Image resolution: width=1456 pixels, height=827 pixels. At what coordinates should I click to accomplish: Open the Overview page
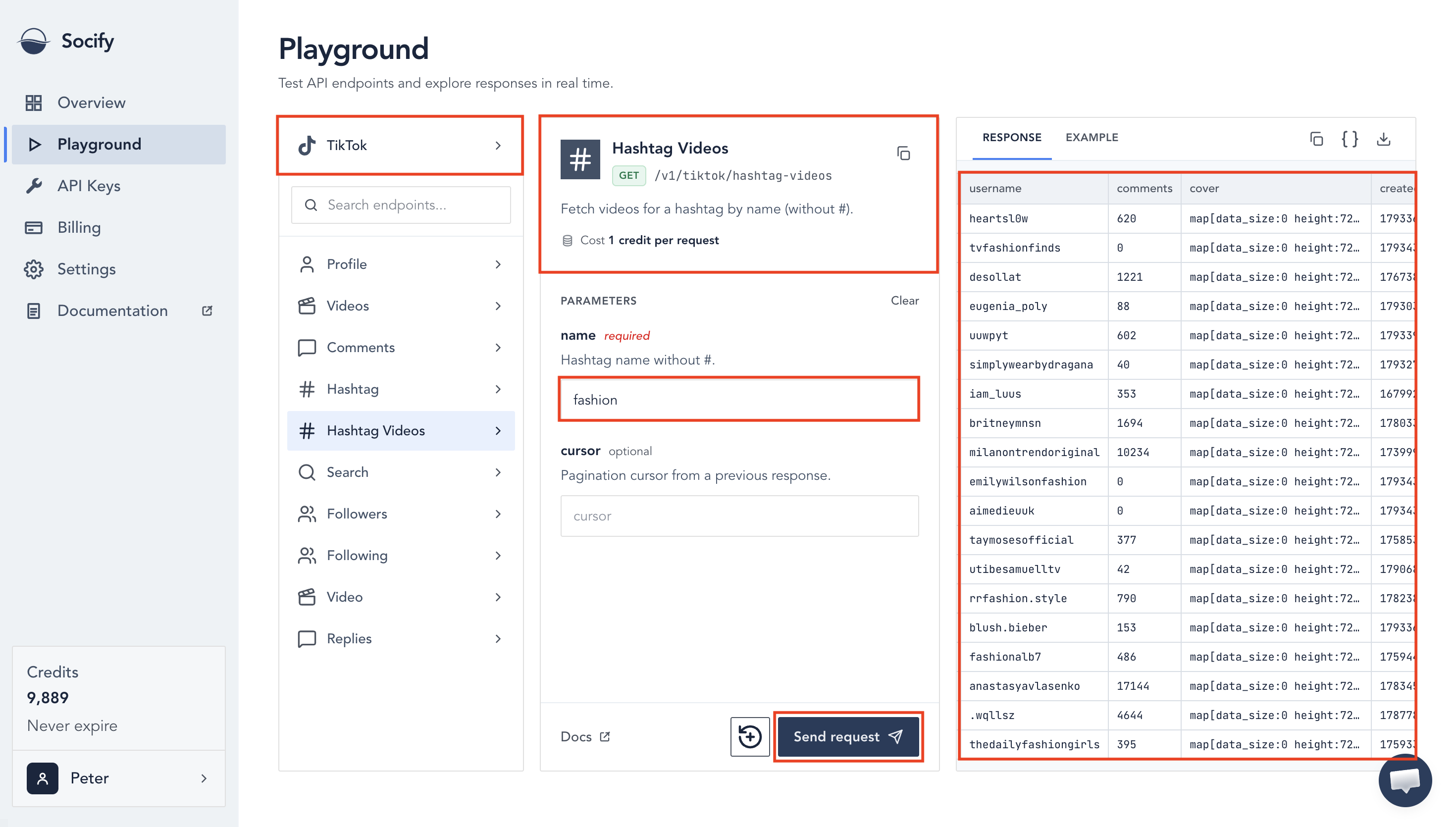click(118, 103)
